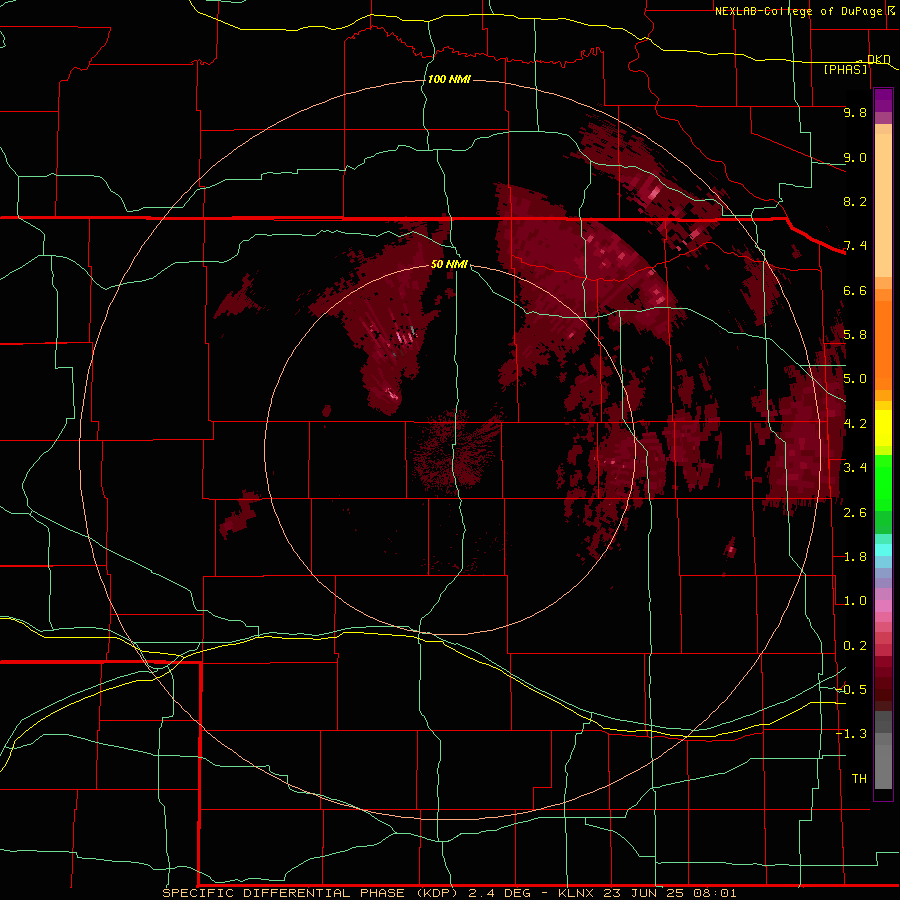
Task: Click the -0.5 value on color scale
Action: point(852,690)
